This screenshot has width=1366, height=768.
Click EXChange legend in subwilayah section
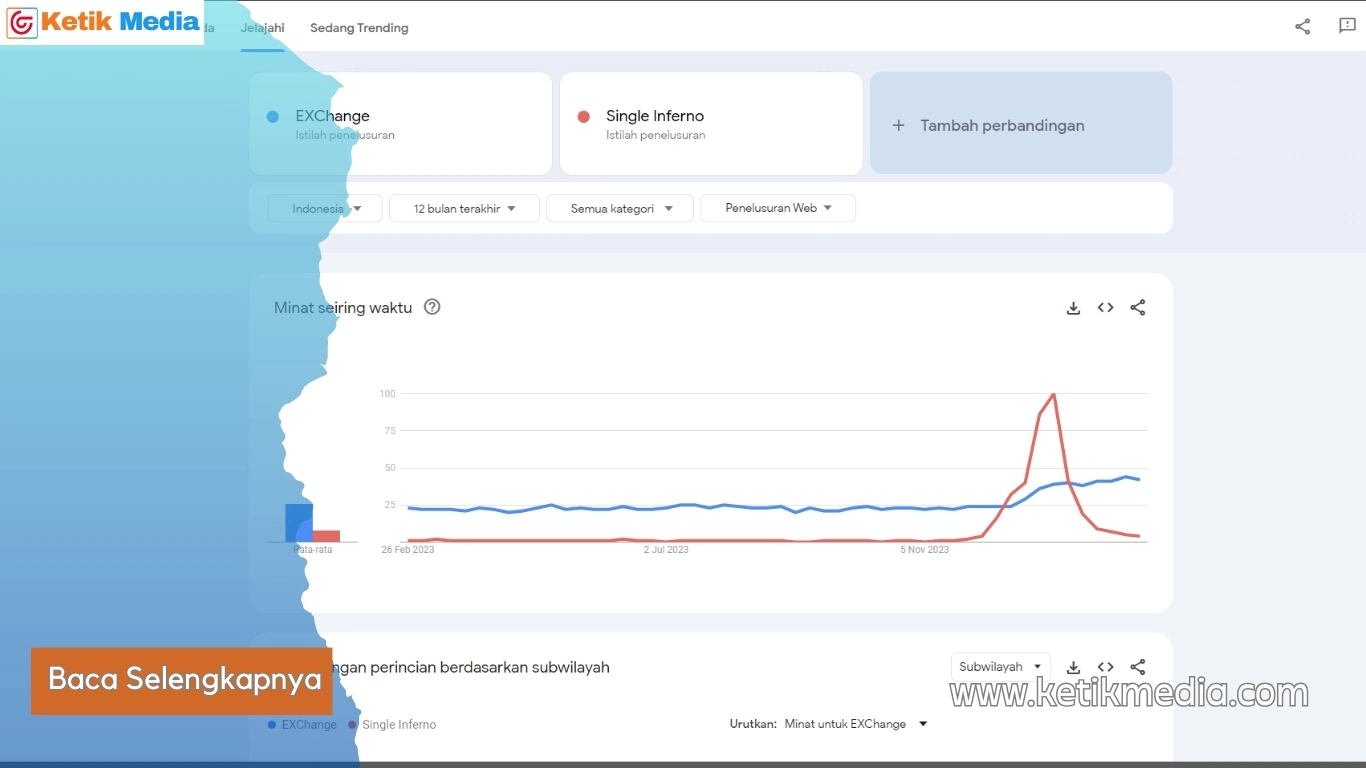point(302,725)
